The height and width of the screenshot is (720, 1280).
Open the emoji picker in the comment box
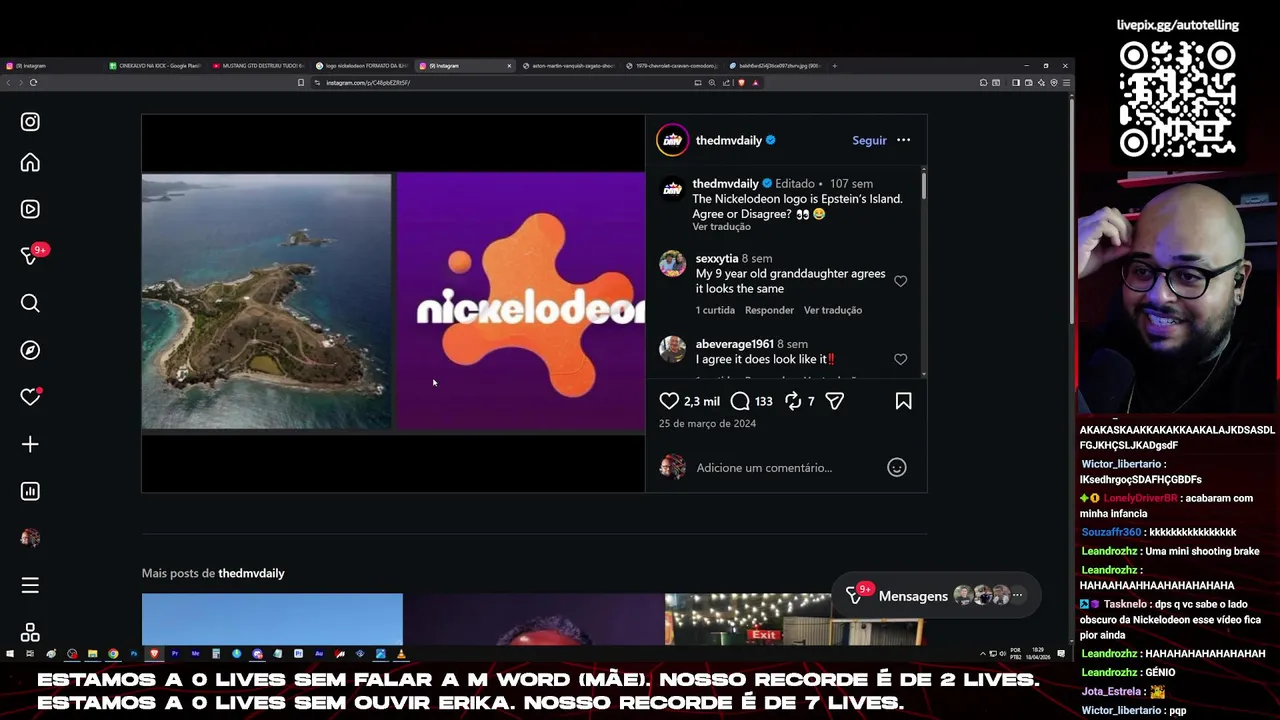pos(897,468)
